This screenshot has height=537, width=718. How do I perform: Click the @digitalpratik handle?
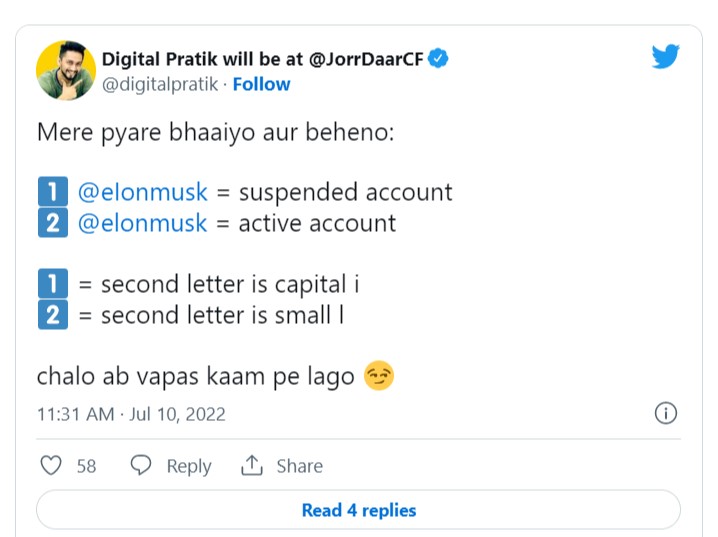click(x=160, y=84)
